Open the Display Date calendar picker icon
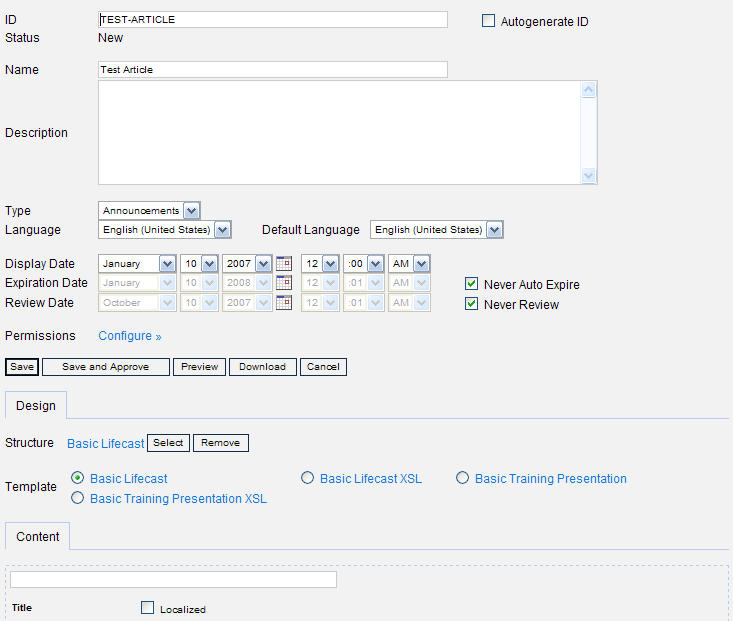The width and height of the screenshot is (733, 621). [x=284, y=264]
